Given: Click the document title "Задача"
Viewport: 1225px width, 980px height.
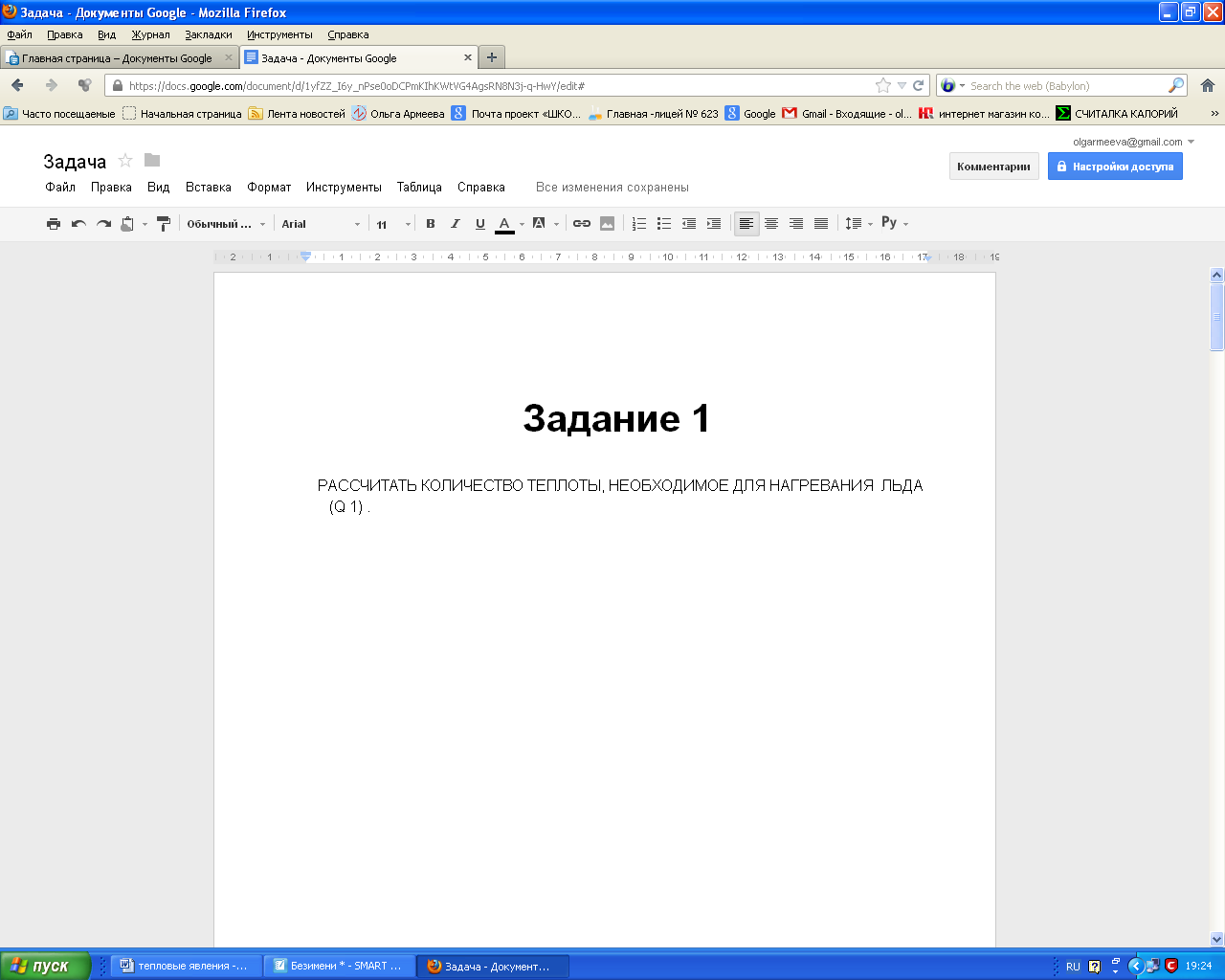Looking at the screenshot, I should [x=75, y=162].
